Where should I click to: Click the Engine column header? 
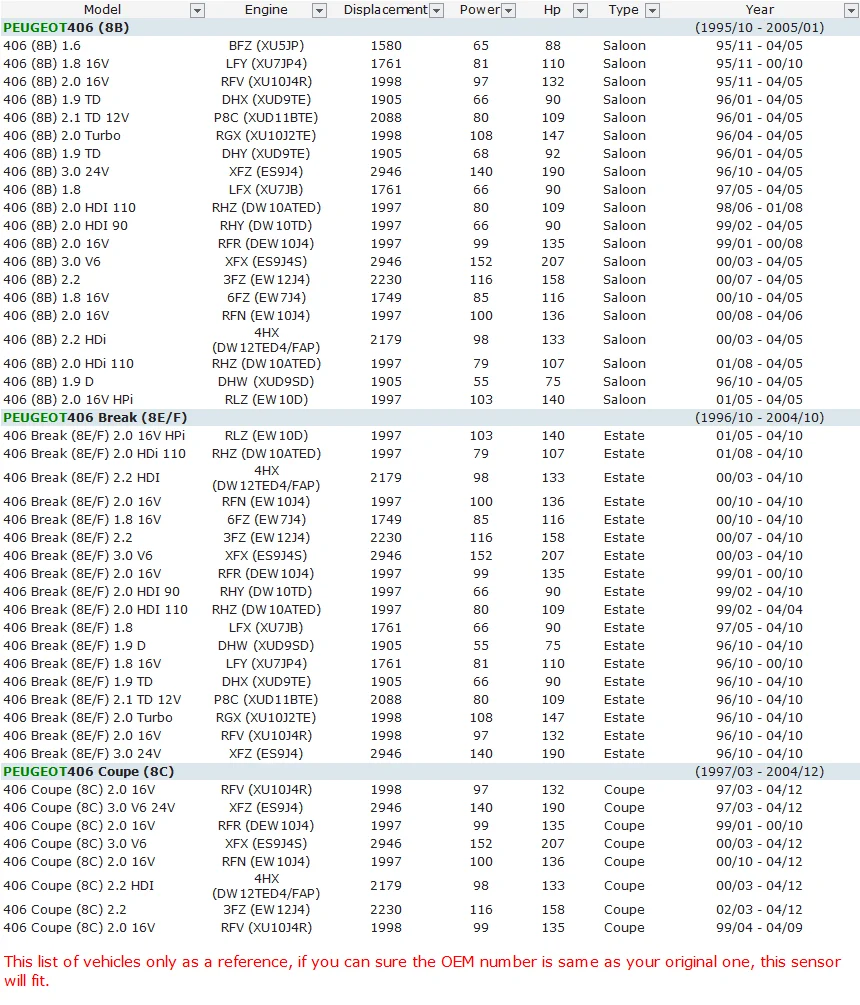coord(266,10)
